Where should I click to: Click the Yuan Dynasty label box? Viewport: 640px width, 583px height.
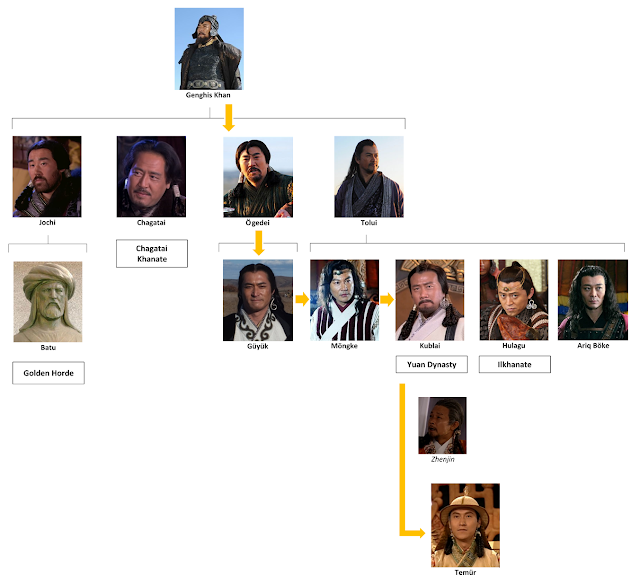point(432,364)
